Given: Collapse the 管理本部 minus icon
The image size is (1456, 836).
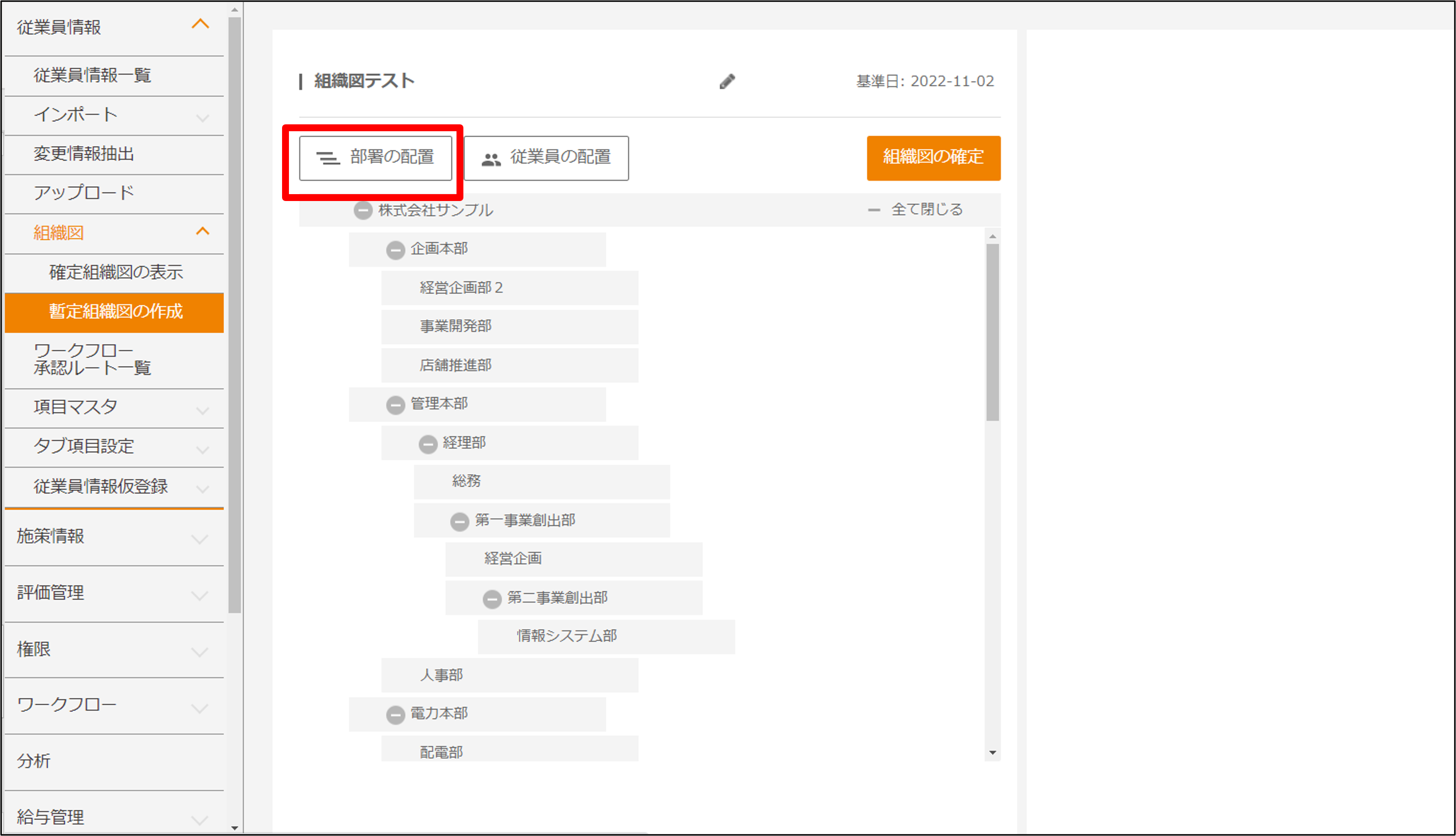Looking at the screenshot, I should coord(396,405).
